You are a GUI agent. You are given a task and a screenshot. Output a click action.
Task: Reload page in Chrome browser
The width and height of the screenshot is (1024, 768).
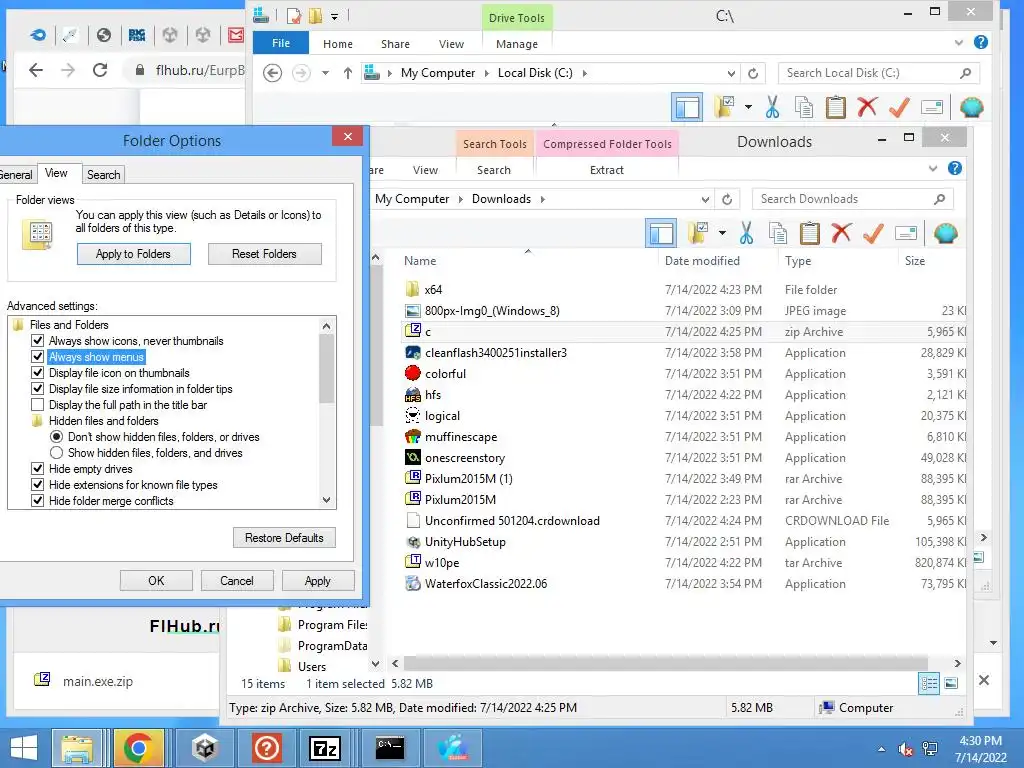100,70
